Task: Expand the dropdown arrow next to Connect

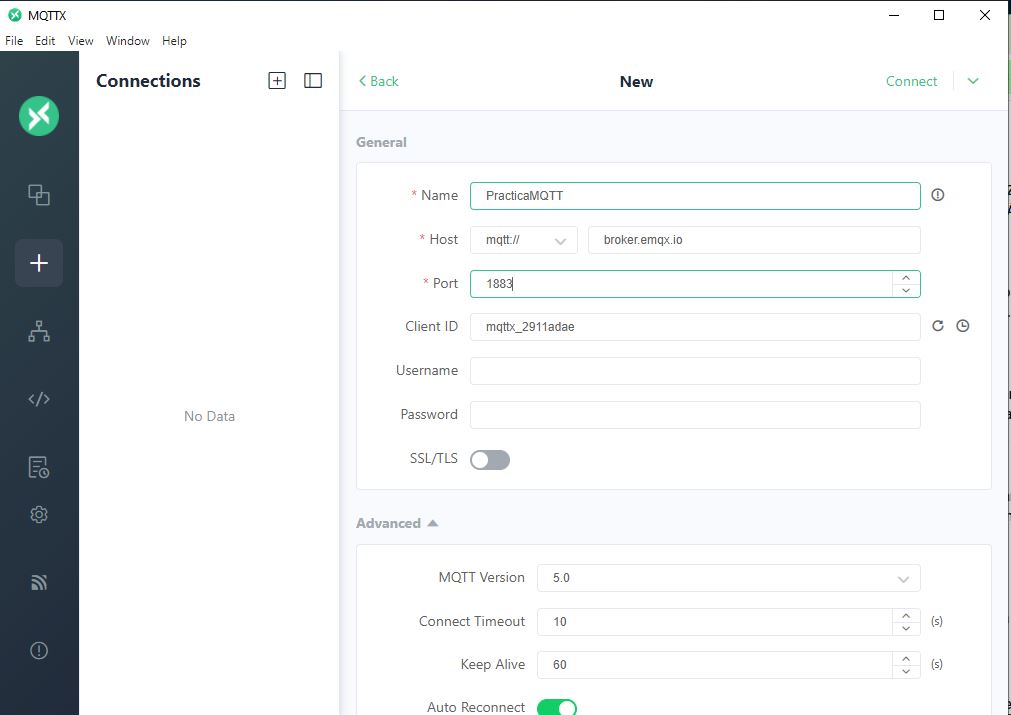Action: coord(973,81)
